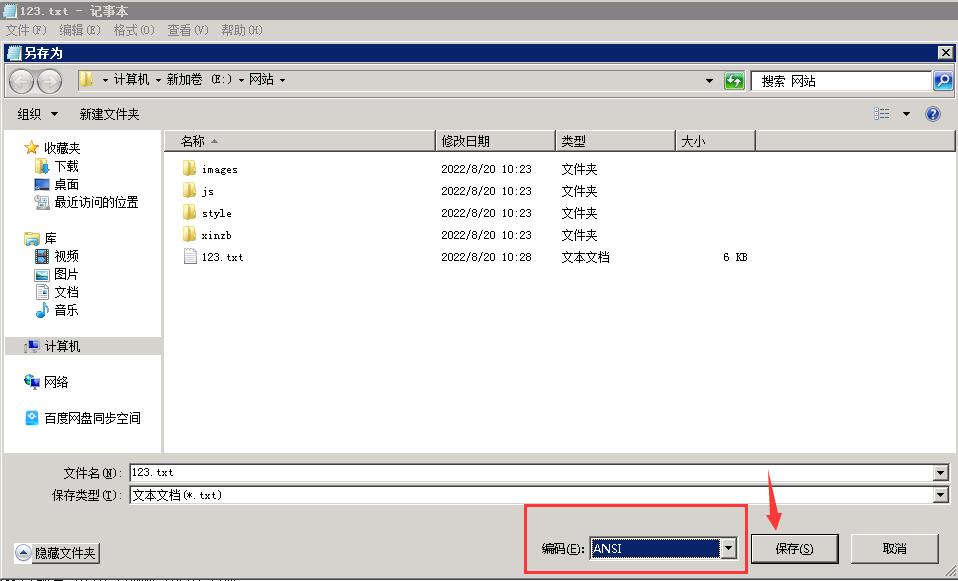Sort by the 修改日期 column header
The width and height of the screenshot is (958, 581).
[x=495, y=141]
